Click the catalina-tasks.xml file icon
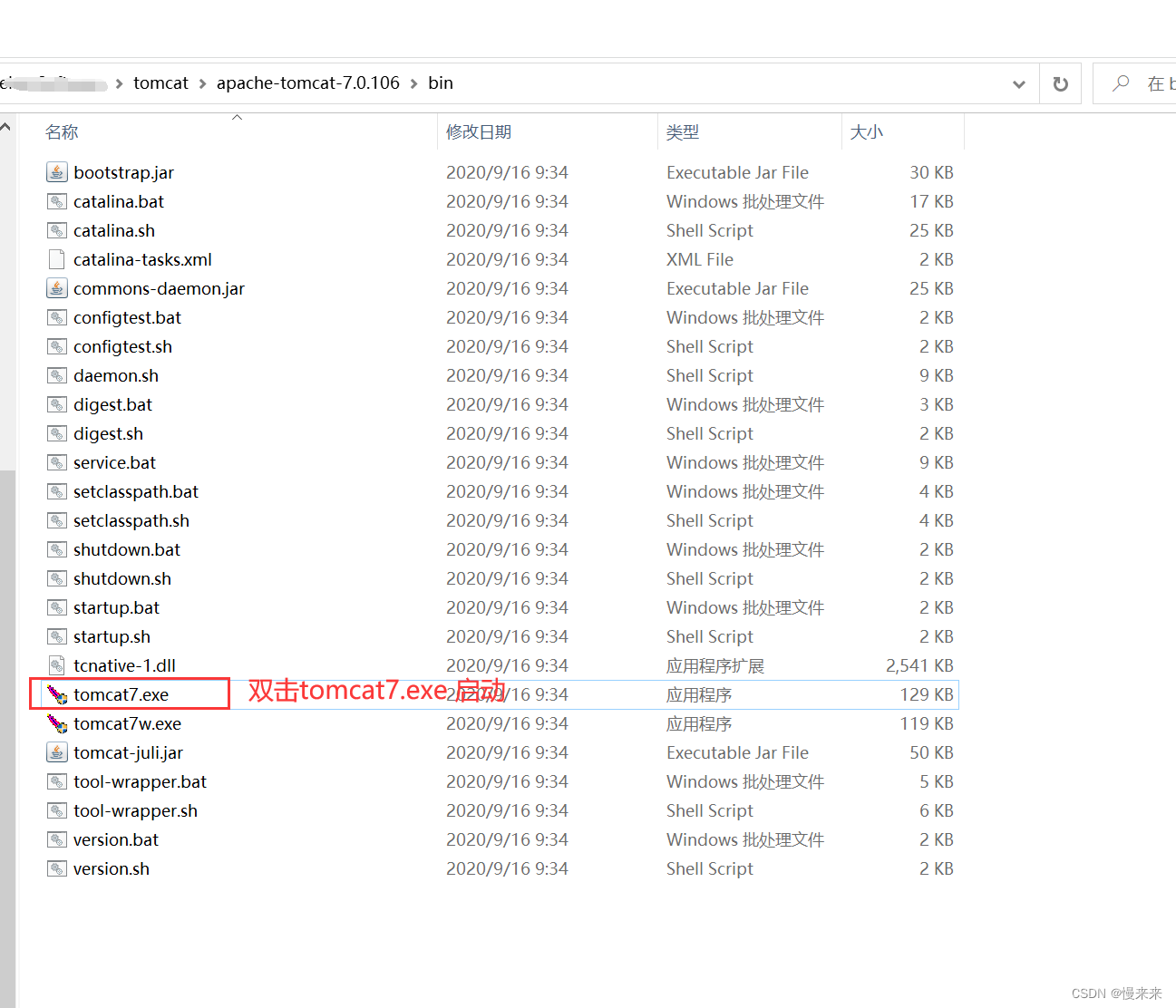The width and height of the screenshot is (1176, 1008). pos(57,259)
